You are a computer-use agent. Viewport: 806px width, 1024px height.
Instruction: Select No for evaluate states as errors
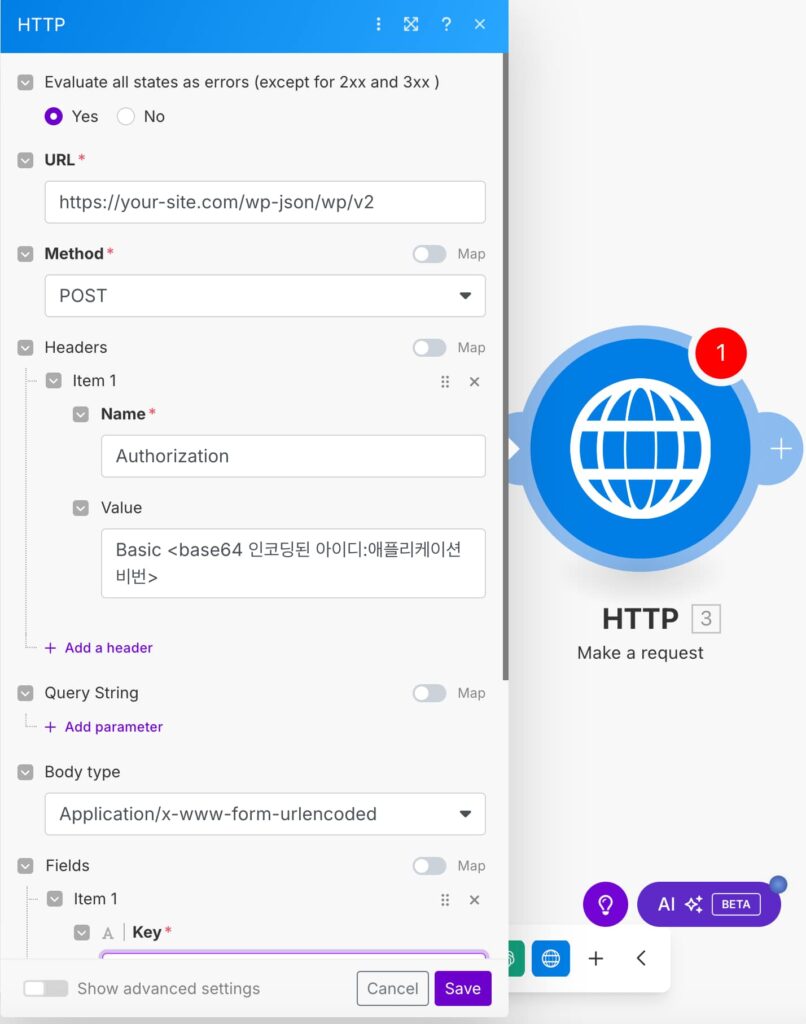point(126,116)
